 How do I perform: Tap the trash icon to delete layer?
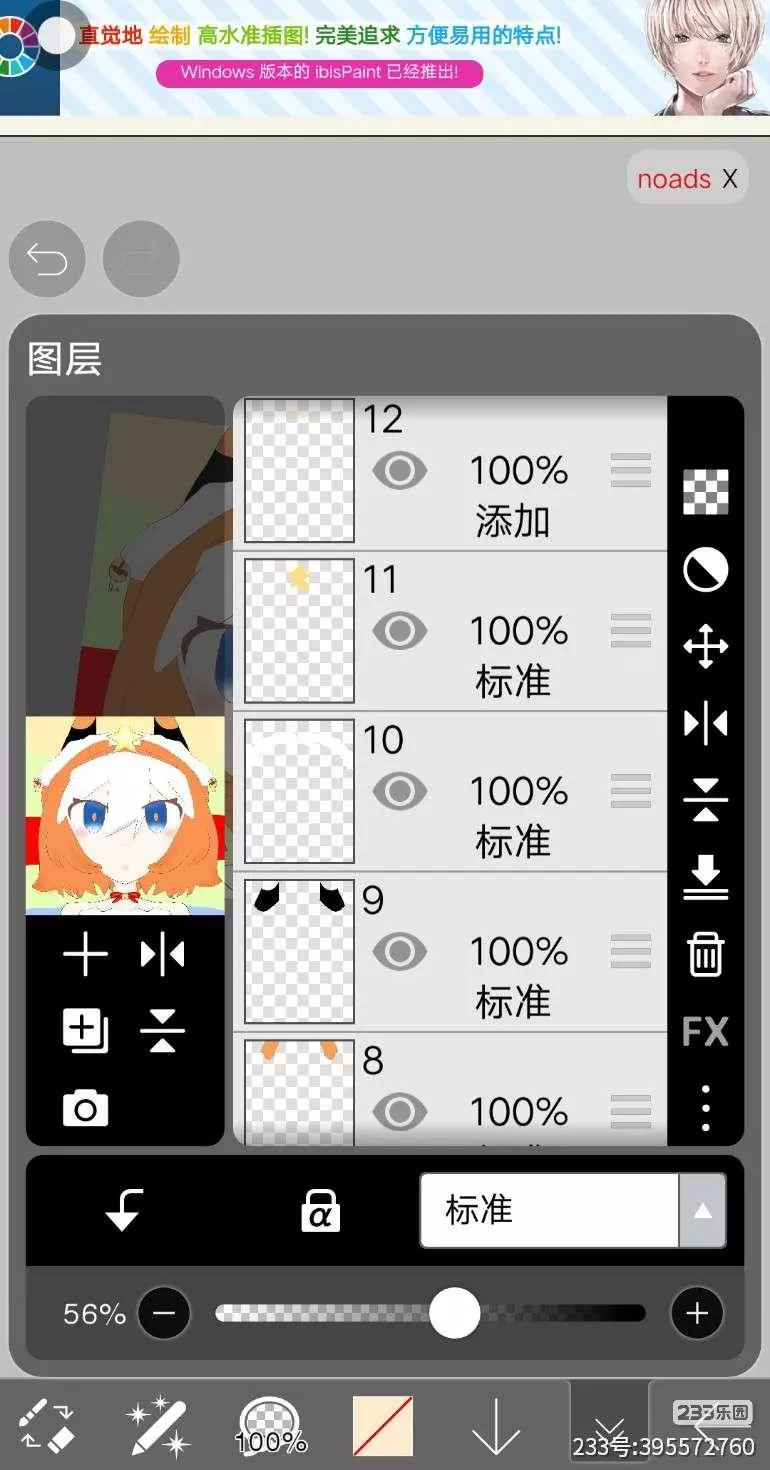pos(706,954)
